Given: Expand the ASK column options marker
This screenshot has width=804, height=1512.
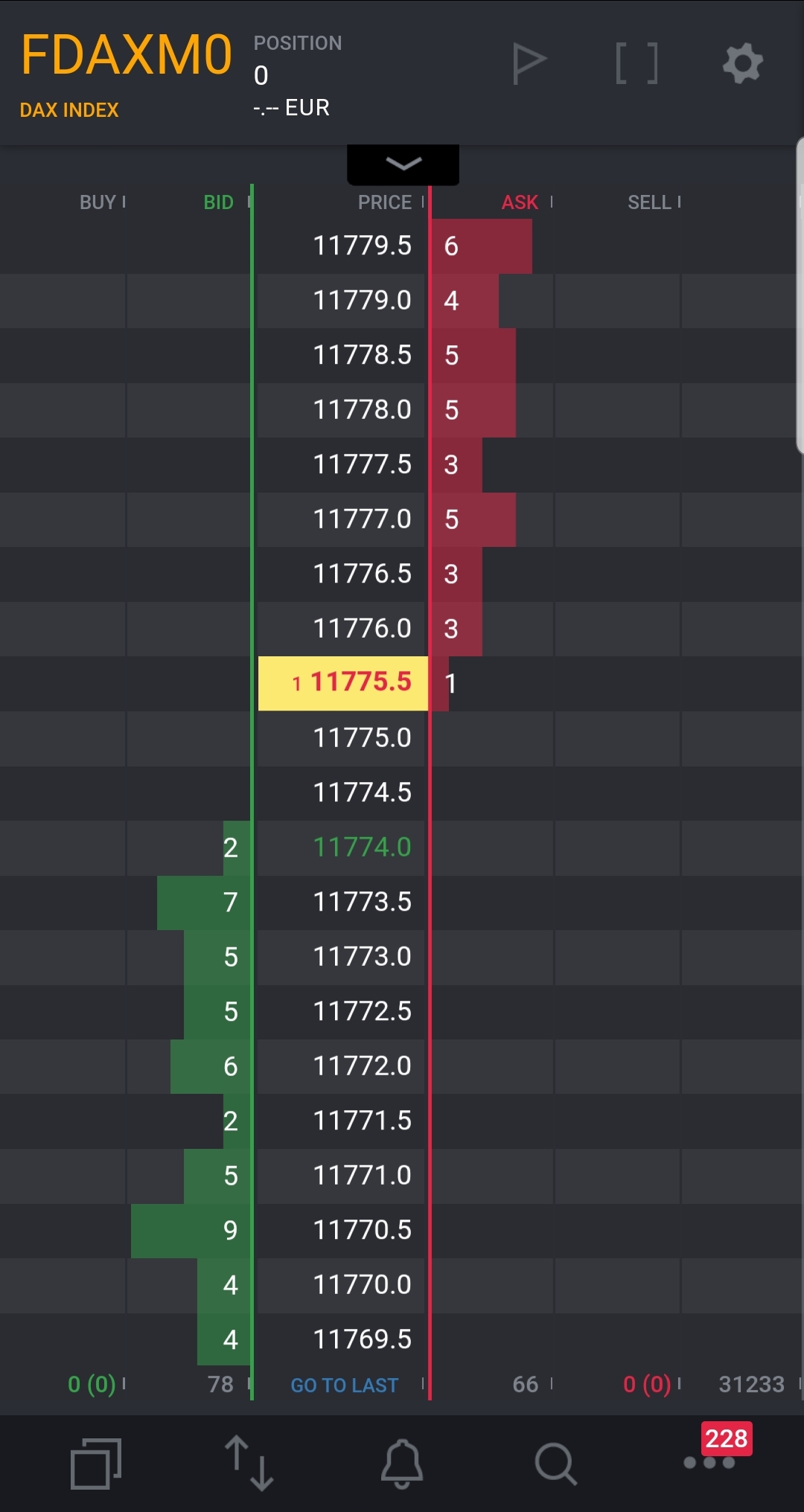Looking at the screenshot, I should click(x=551, y=201).
